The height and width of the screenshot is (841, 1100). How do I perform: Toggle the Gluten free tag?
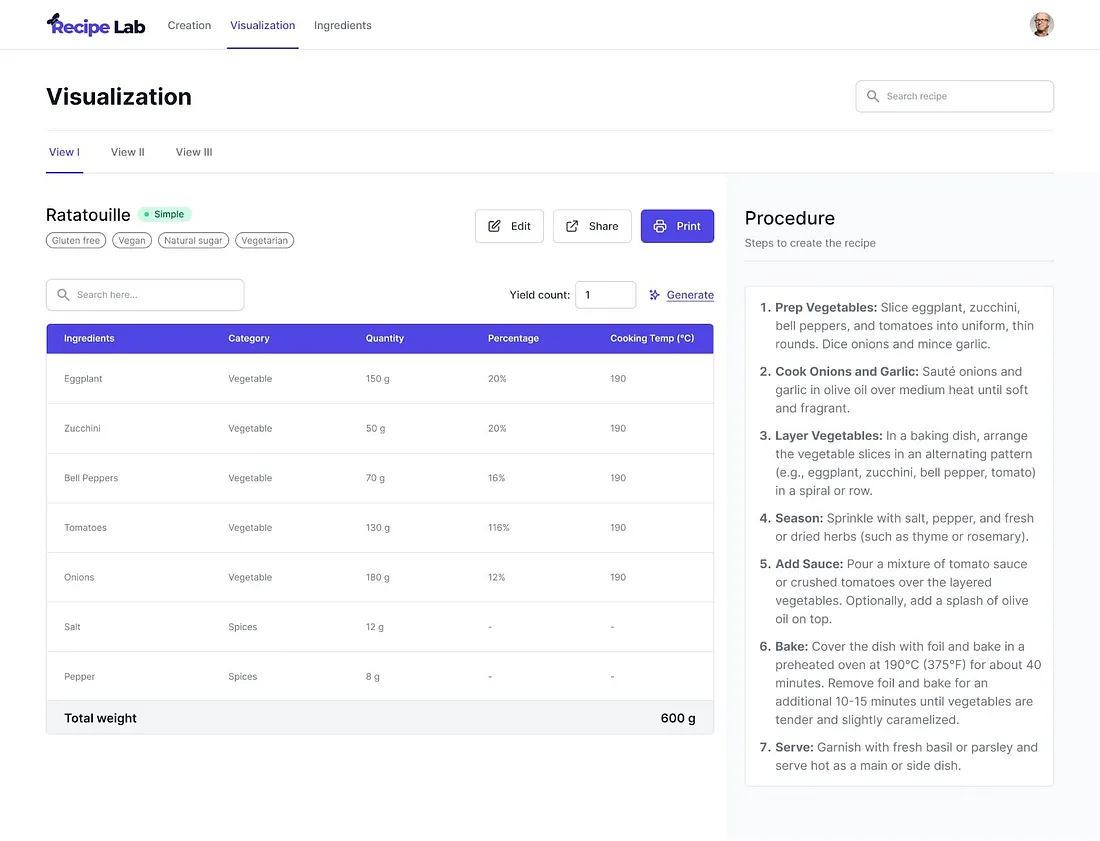pyautogui.click(x=75, y=240)
